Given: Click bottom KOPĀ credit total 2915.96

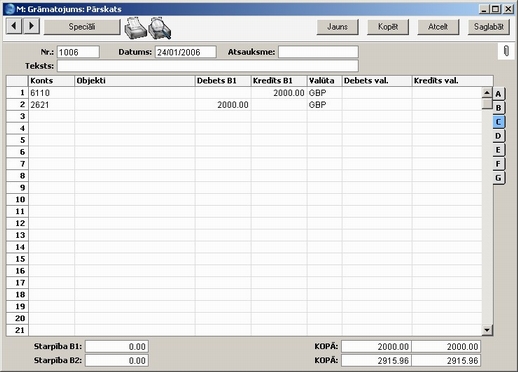Looking at the screenshot, I should click(446, 361).
